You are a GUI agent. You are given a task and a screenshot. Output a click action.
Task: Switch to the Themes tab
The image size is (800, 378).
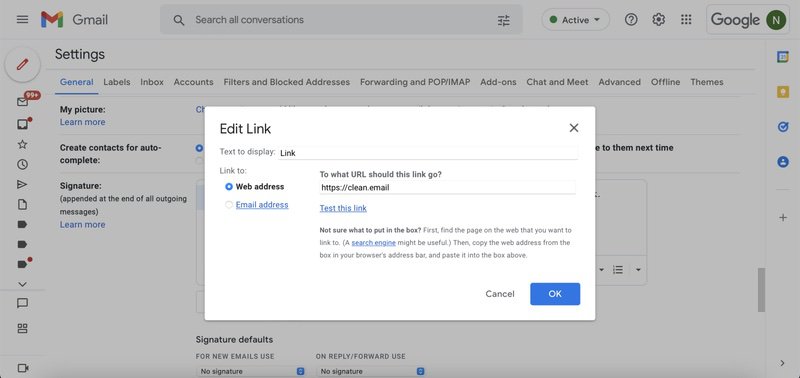707,82
